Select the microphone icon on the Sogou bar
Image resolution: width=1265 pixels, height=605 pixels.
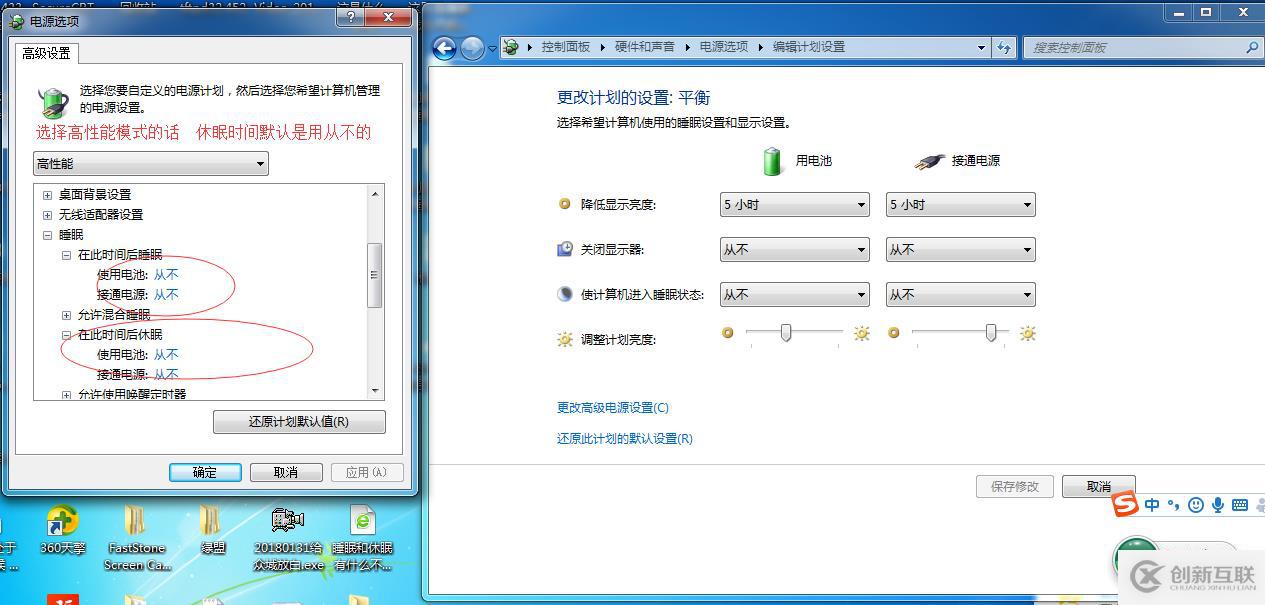click(x=1217, y=505)
